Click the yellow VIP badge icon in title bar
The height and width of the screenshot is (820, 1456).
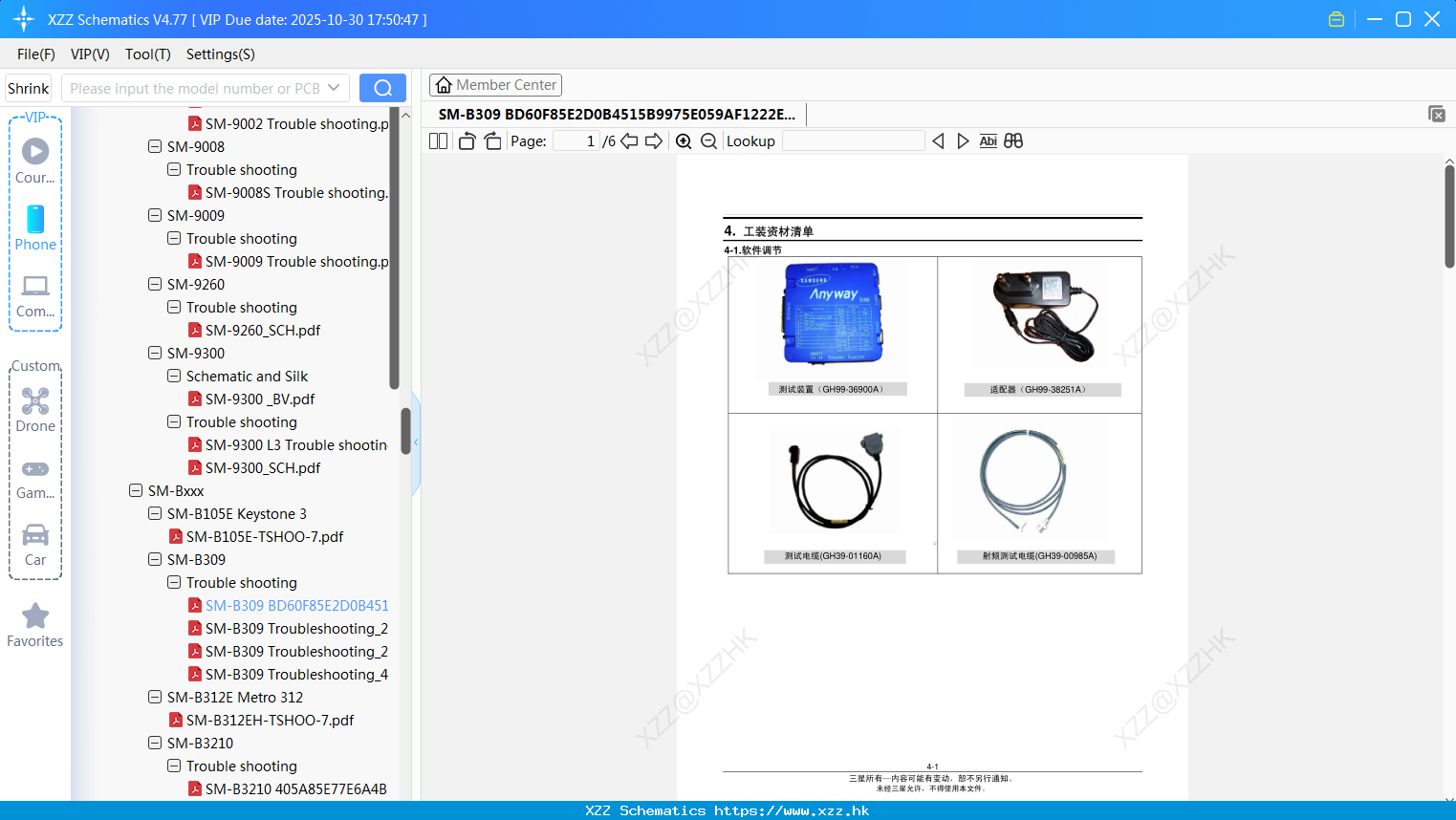1336,19
